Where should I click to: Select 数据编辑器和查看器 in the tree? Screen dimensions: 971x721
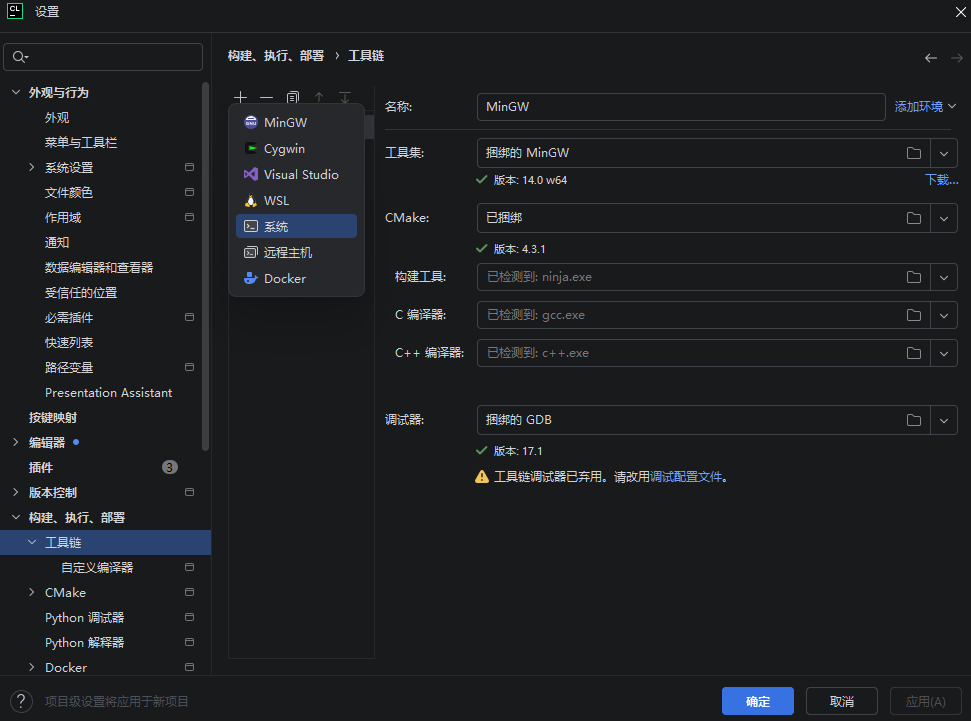coord(99,268)
